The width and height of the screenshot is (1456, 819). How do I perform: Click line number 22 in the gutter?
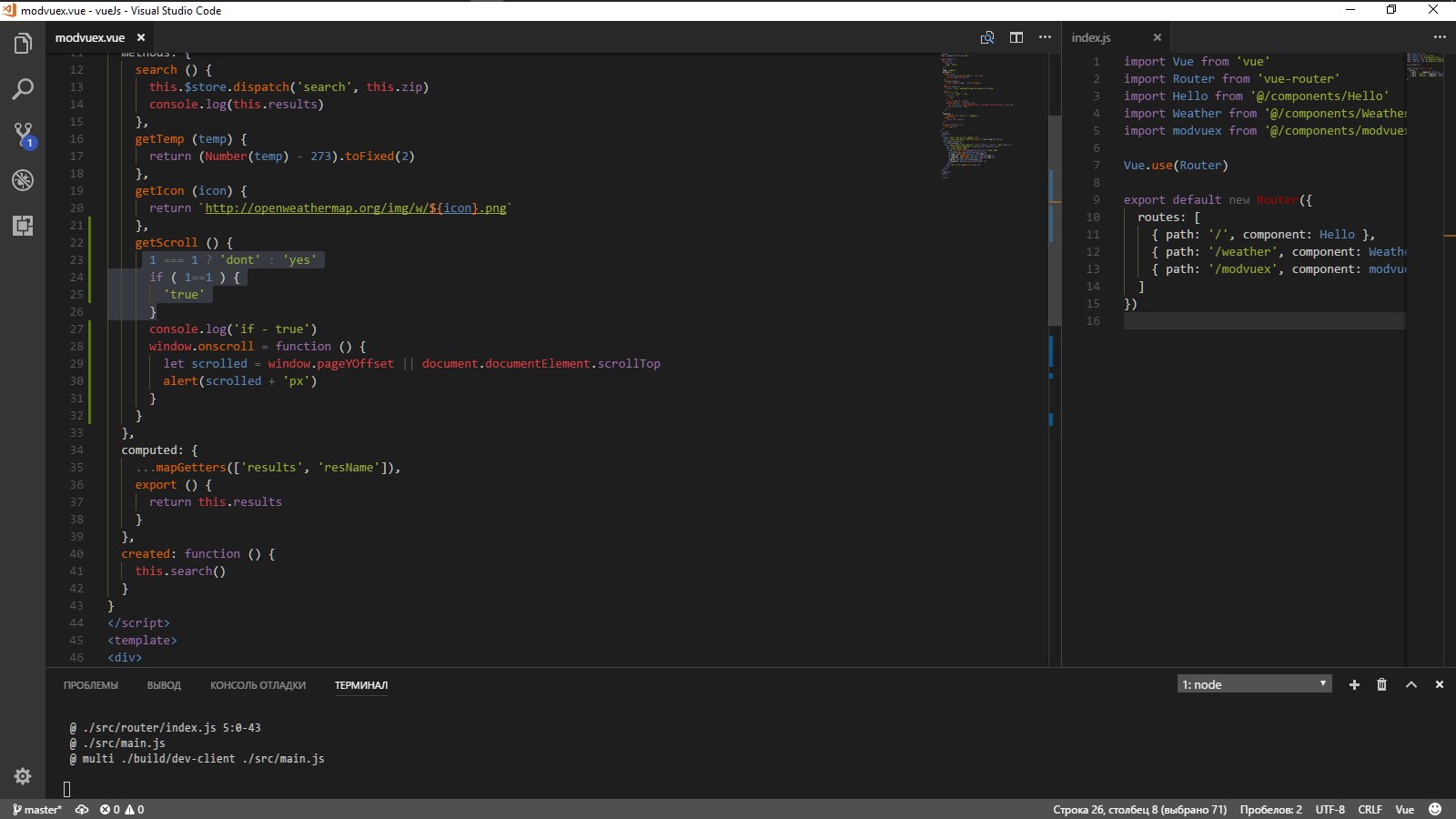click(76, 242)
